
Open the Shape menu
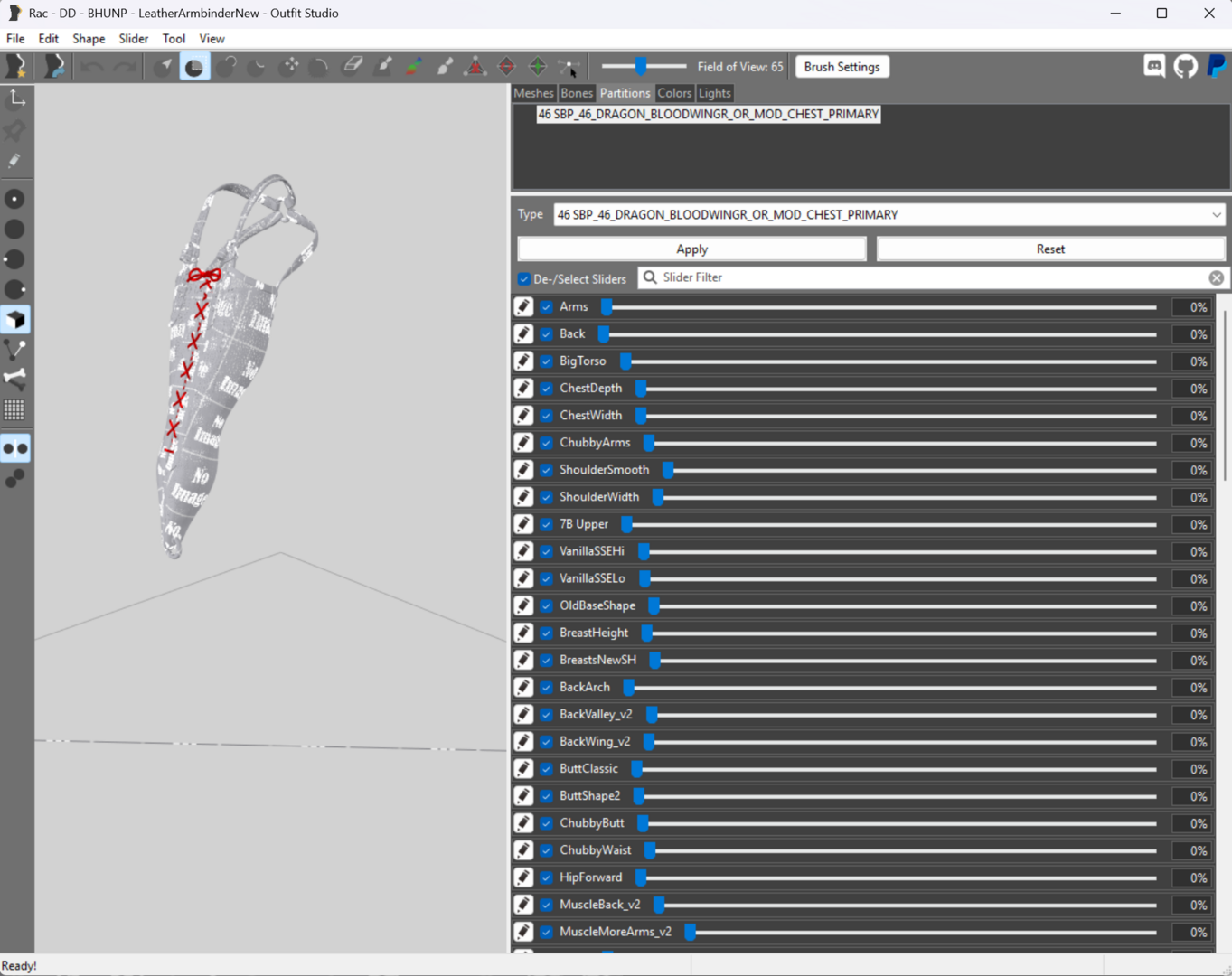click(x=89, y=39)
